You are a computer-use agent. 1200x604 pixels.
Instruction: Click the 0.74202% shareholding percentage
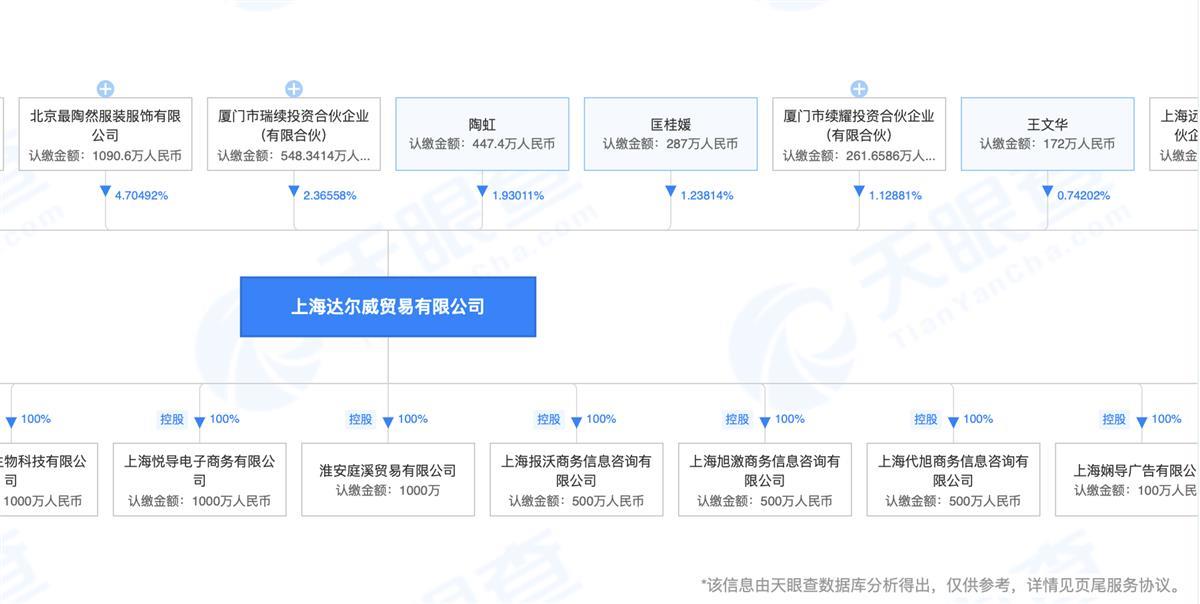click(x=1084, y=195)
